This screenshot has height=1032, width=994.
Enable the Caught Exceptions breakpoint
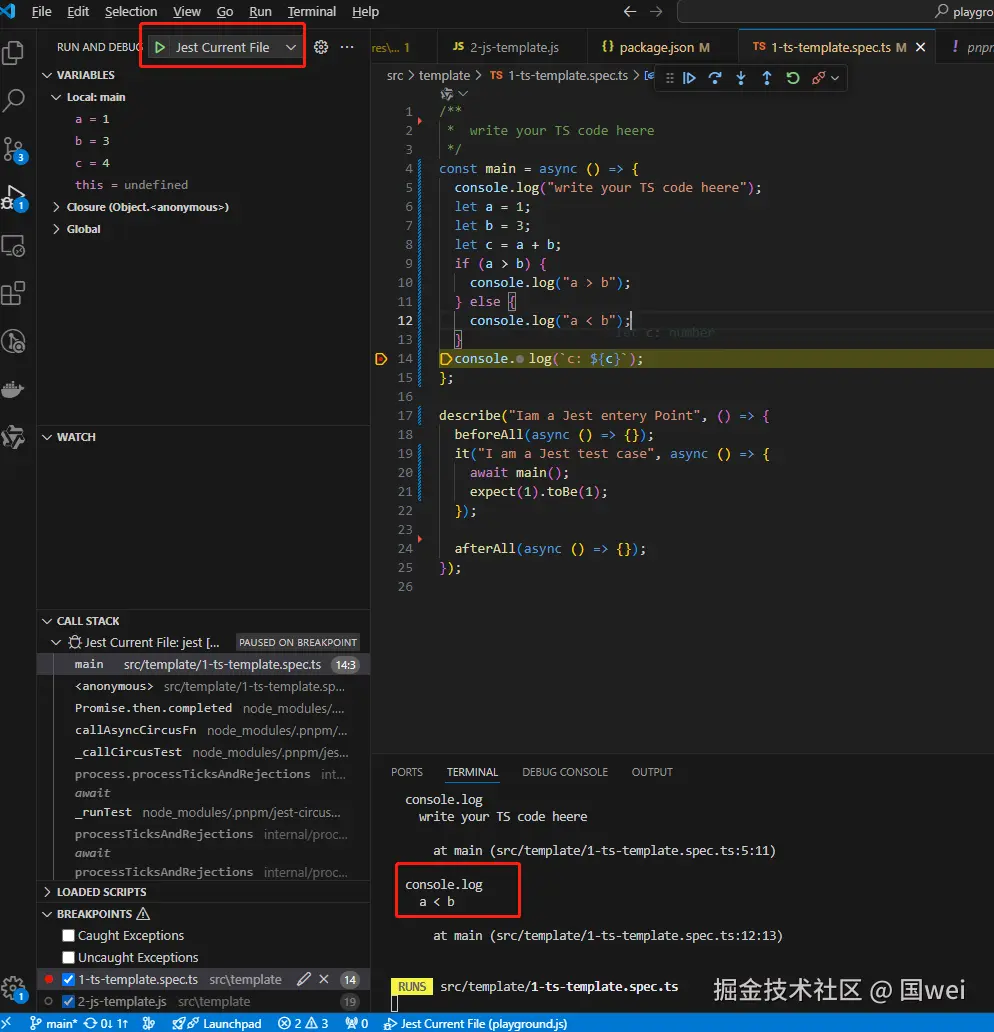pos(68,935)
